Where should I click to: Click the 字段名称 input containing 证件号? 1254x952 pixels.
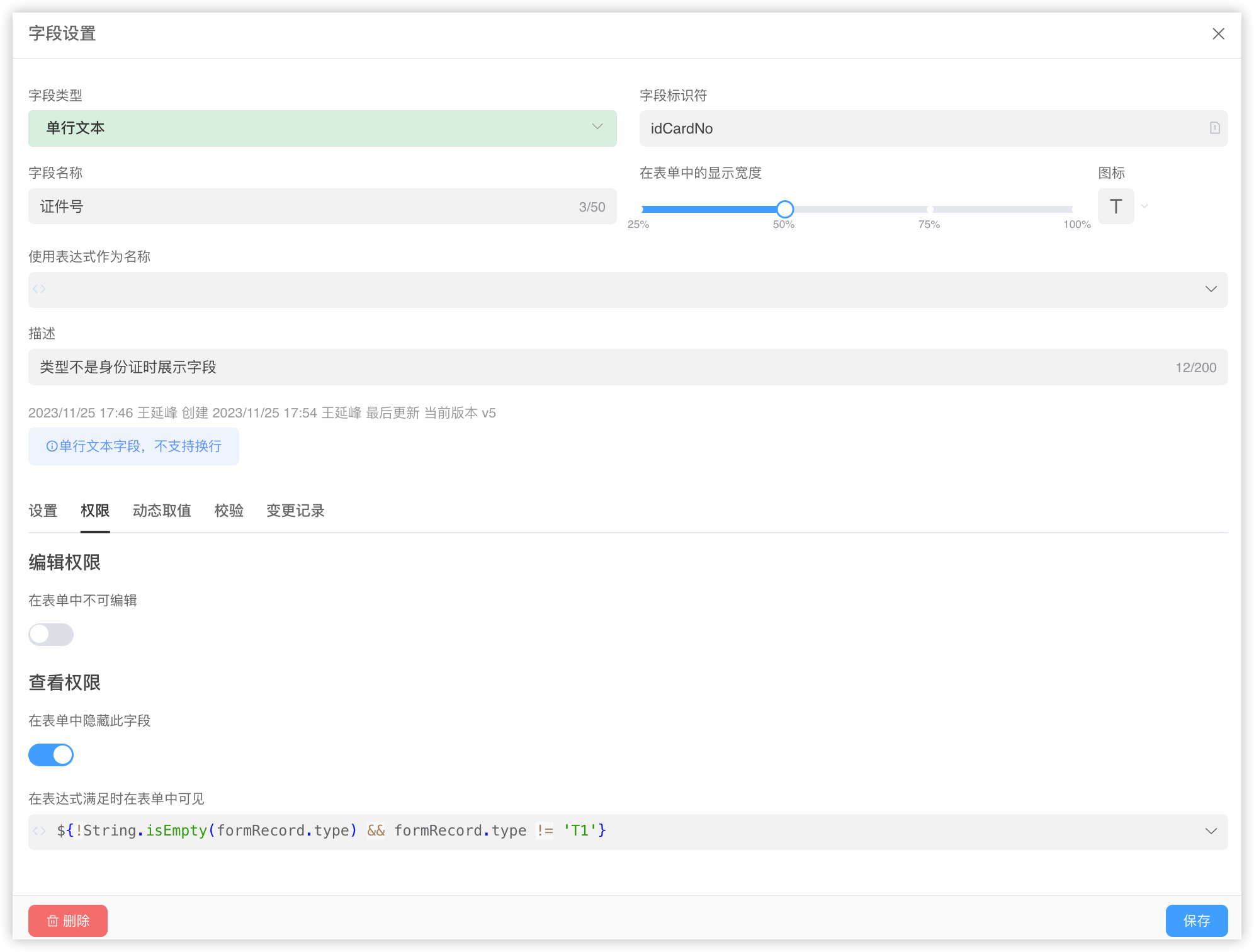pyautogui.click(x=302, y=207)
